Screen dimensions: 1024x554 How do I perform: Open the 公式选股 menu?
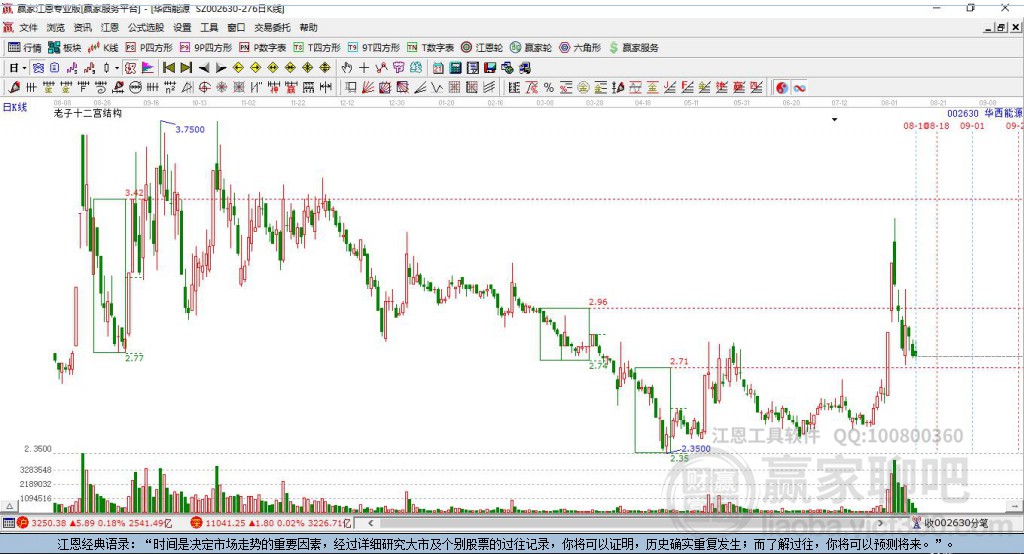click(x=146, y=27)
